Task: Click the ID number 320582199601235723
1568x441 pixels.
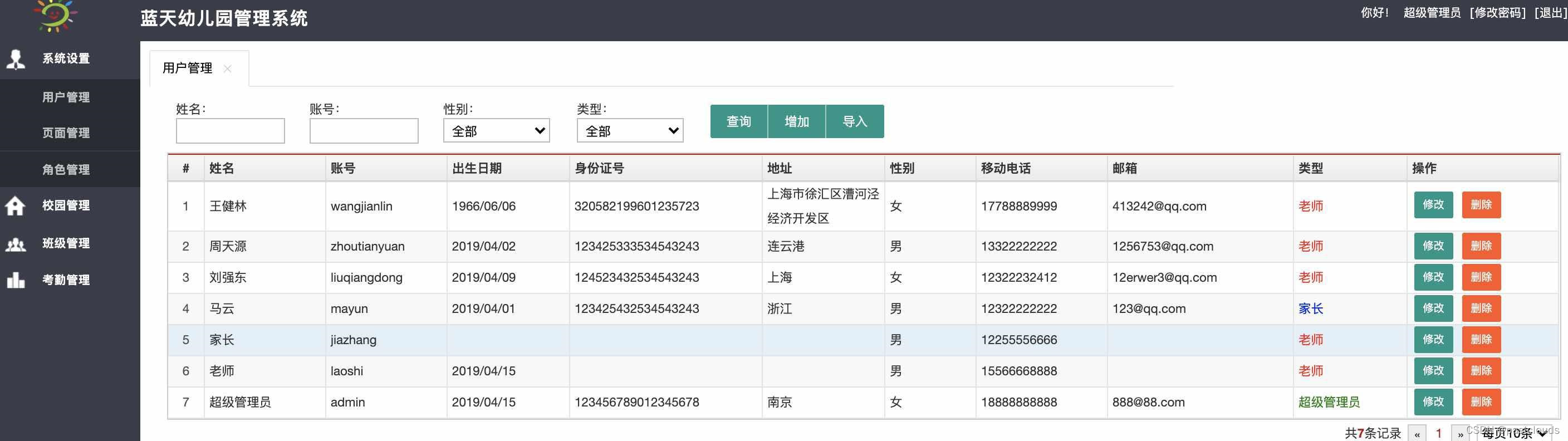Action: [636, 207]
